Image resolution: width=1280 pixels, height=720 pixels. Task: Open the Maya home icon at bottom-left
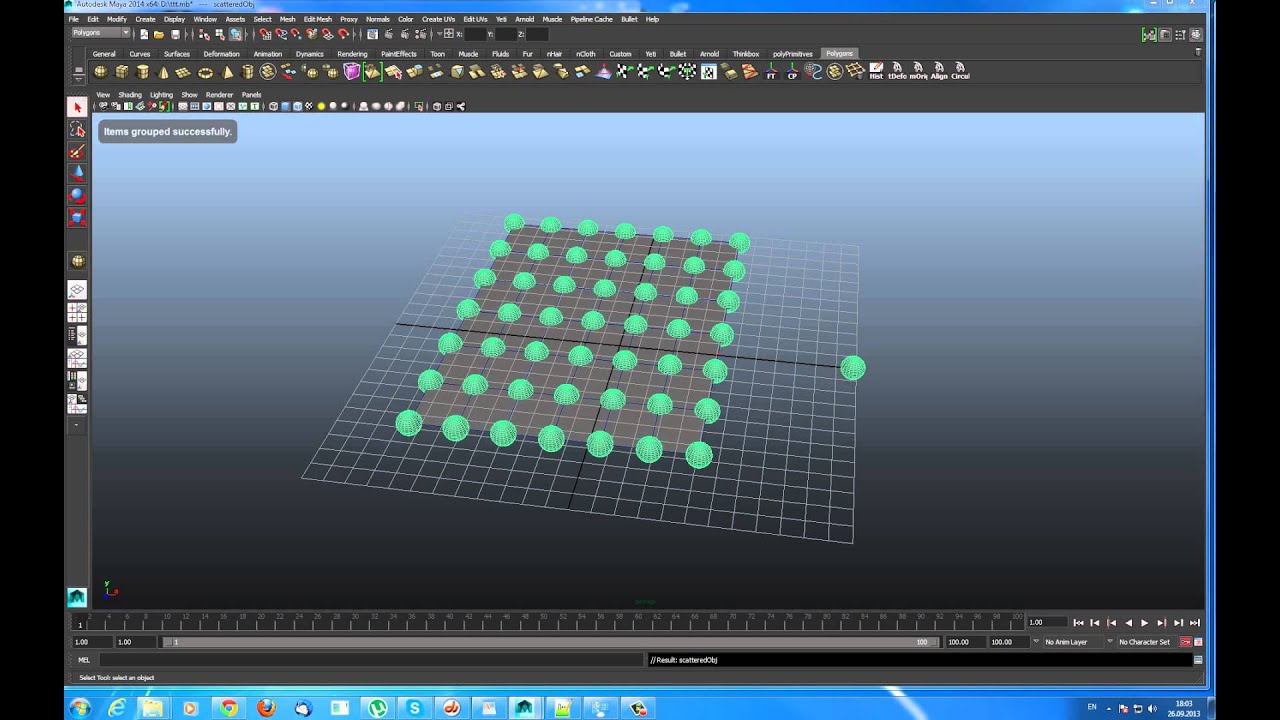pyautogui.click(x=77, y=597)
